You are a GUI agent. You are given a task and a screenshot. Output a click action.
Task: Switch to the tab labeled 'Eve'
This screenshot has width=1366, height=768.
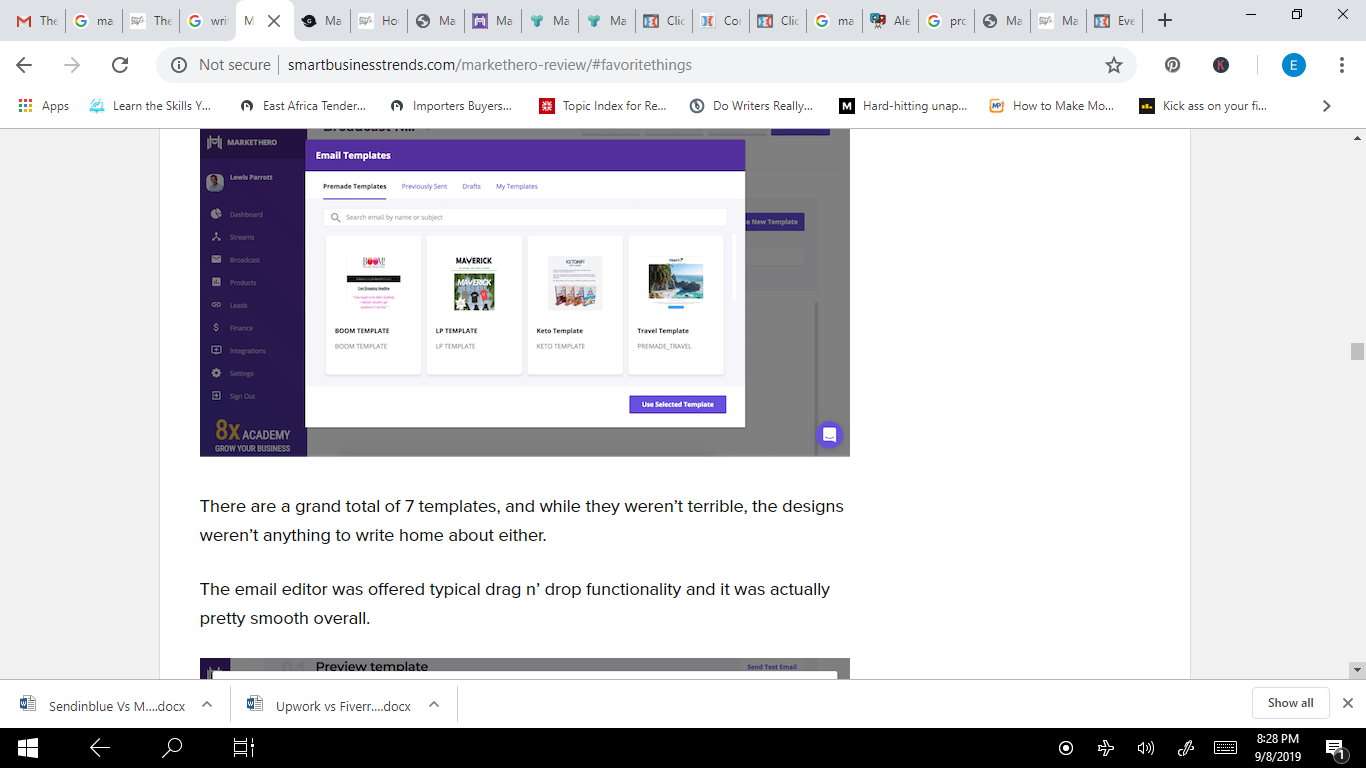[1115, 20]
